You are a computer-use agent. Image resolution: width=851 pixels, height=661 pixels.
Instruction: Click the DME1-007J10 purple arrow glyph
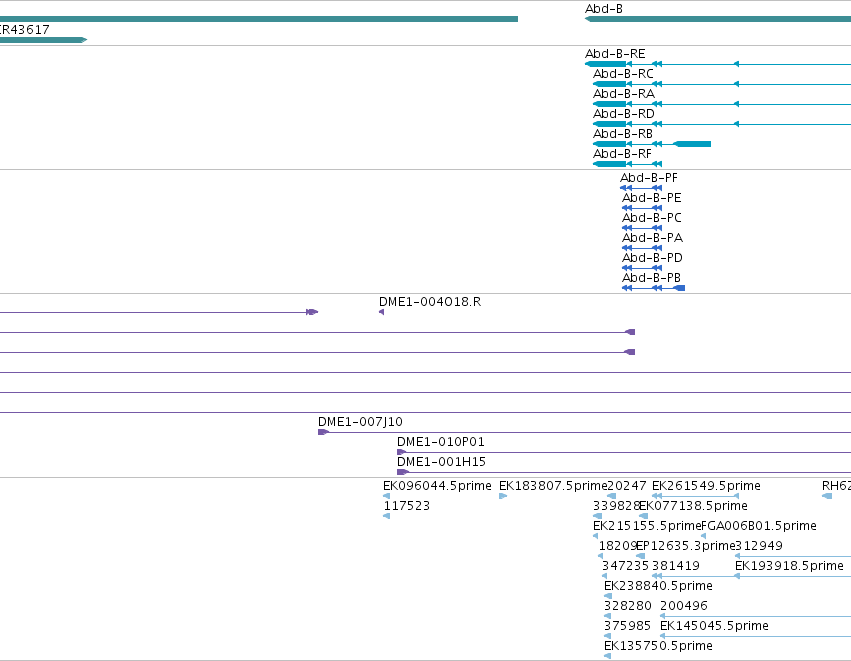323,432
